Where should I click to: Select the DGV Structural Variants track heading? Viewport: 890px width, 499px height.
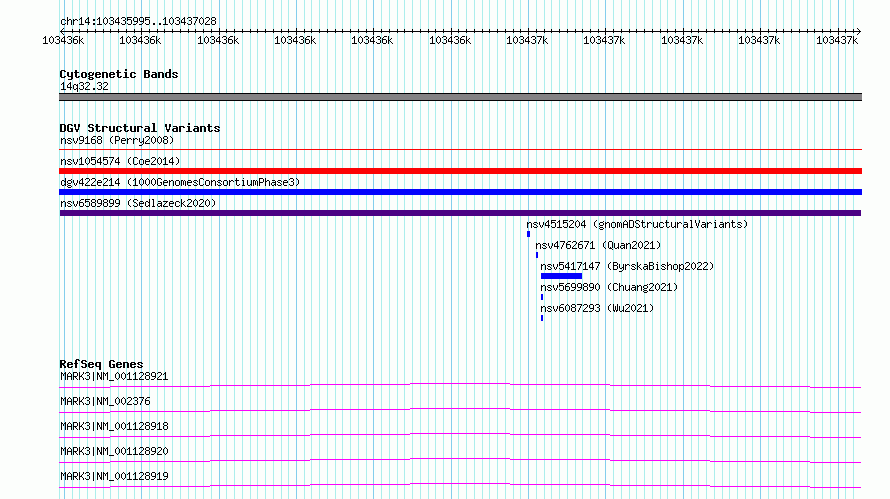pyautogui.click(x=140, y=128)
